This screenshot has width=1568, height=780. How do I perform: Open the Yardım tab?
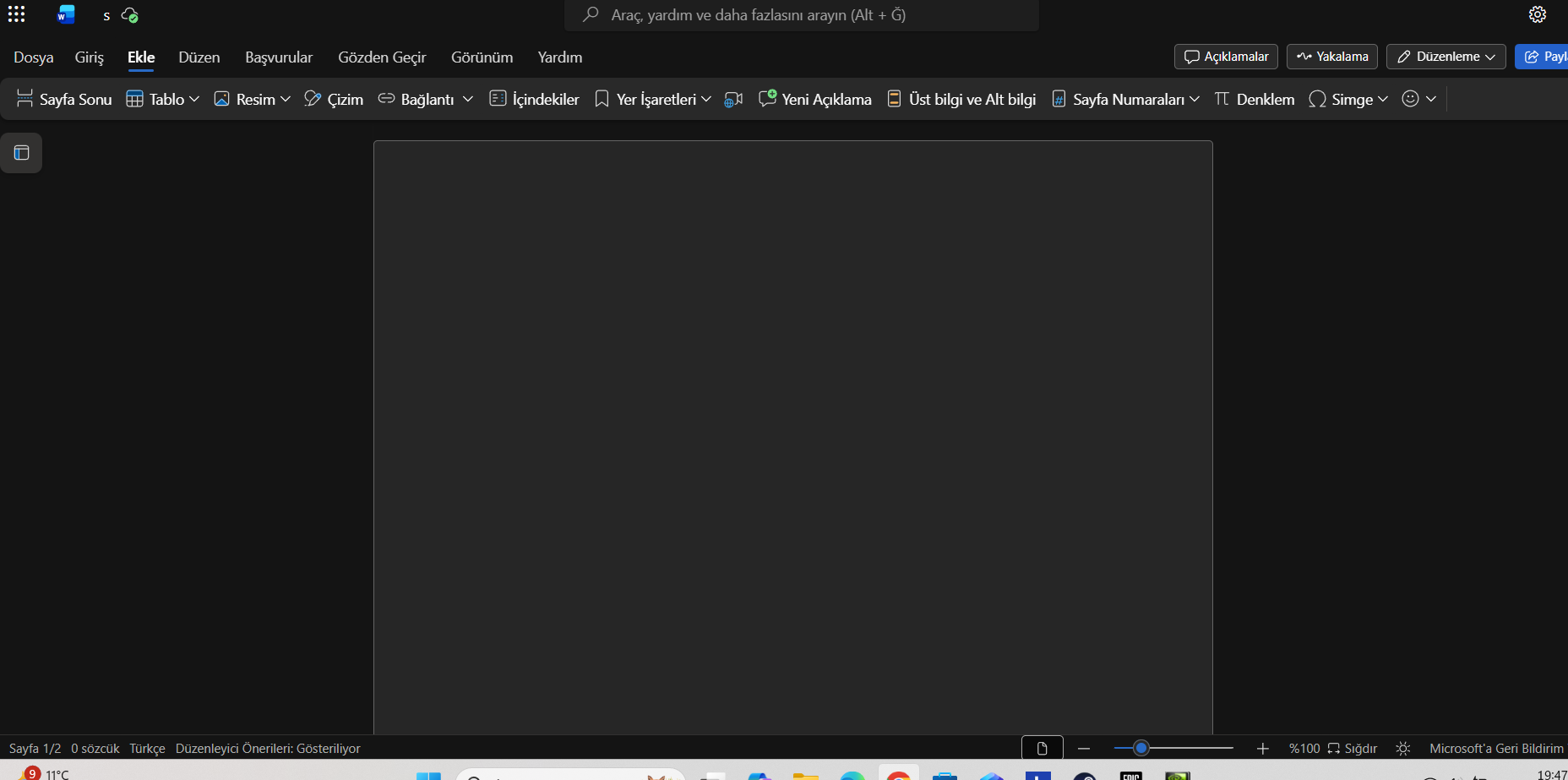pos(560,57)
